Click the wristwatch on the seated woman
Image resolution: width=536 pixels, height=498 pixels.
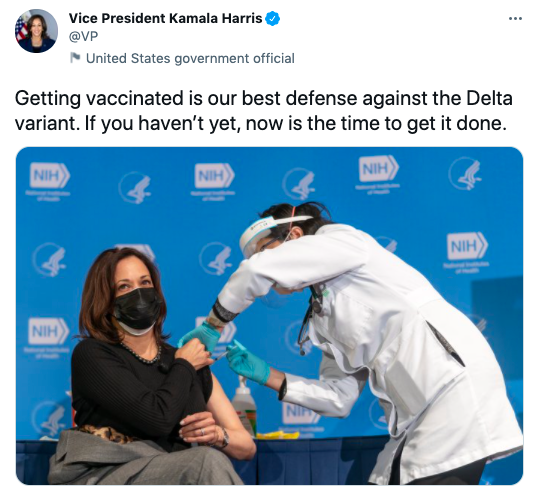click(x=224, y=438)
